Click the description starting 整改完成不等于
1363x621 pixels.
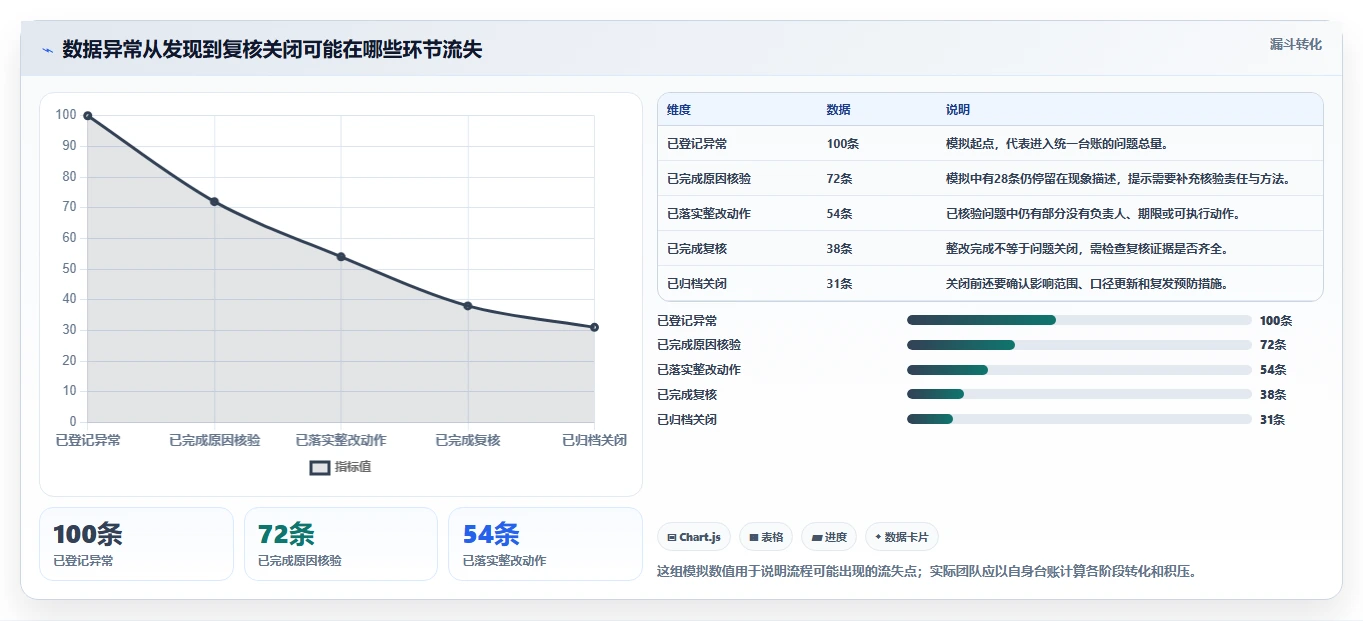pyautogui.click(x=1087, y=249)
